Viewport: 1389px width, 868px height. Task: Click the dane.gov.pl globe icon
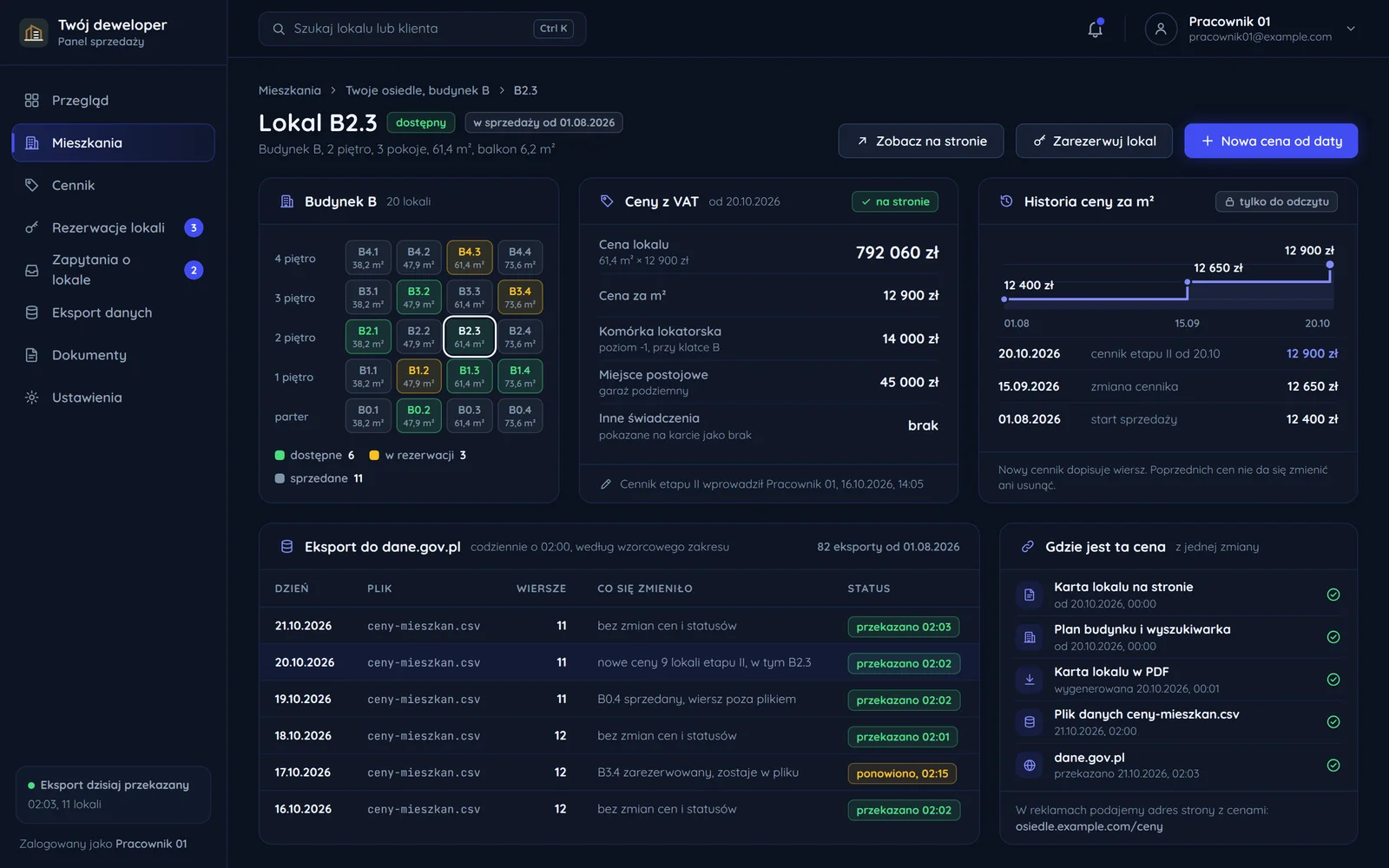pyautogui.click(x=1030, y=766)
